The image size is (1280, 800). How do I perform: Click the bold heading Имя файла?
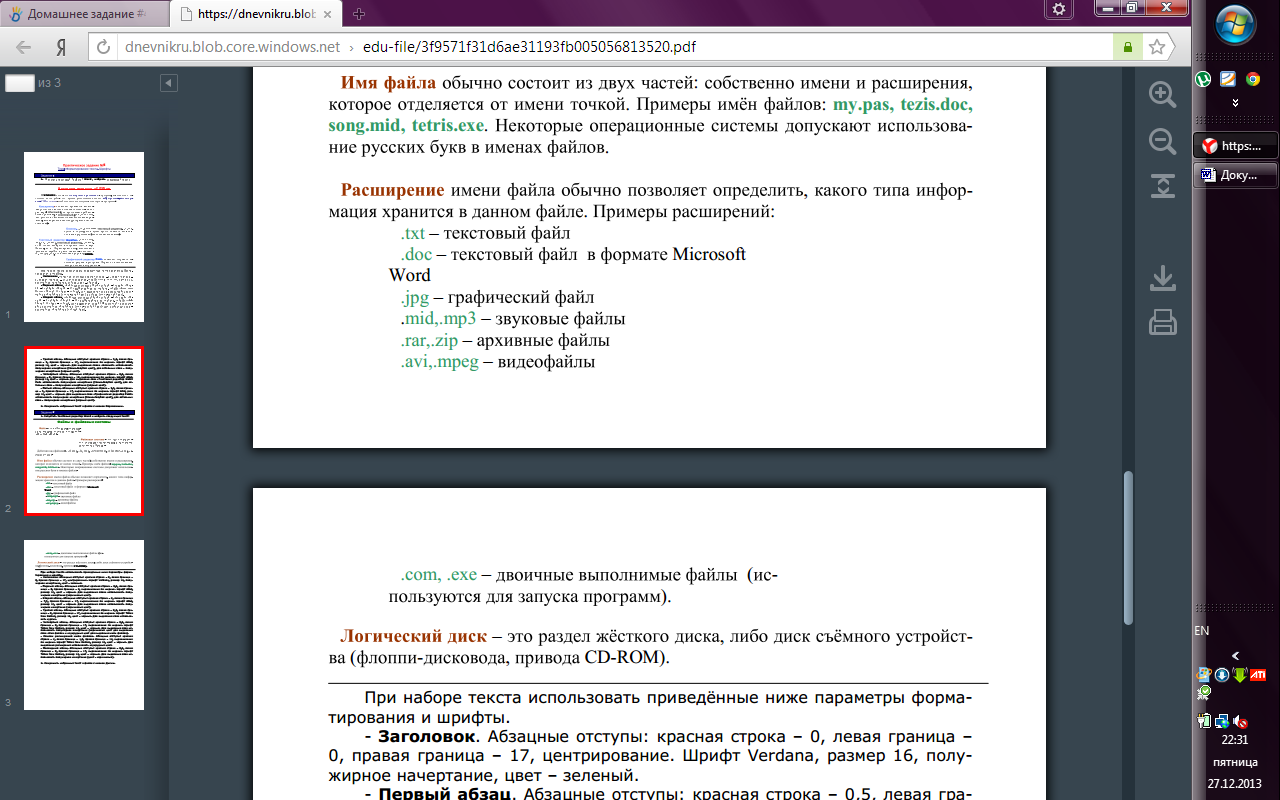pyautogui.click(x=388, y=82)
